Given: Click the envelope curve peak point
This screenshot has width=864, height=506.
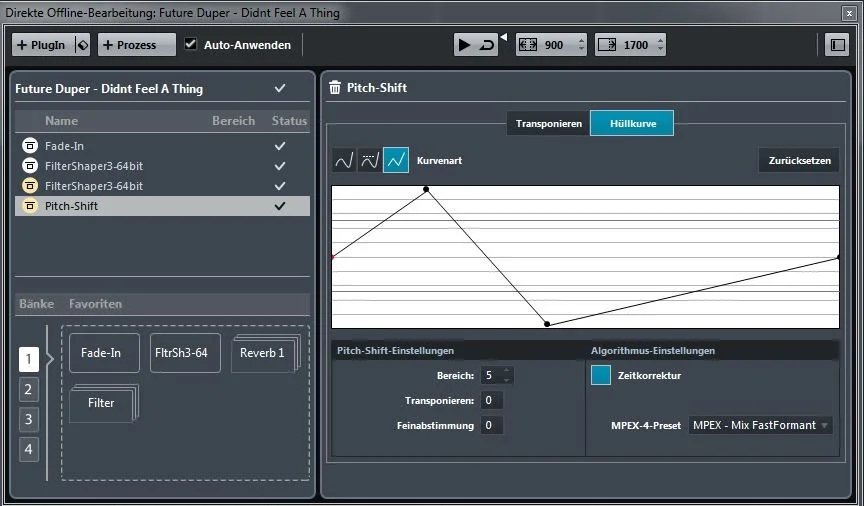Looking at the screenshot, I should [x=426, y=190].
